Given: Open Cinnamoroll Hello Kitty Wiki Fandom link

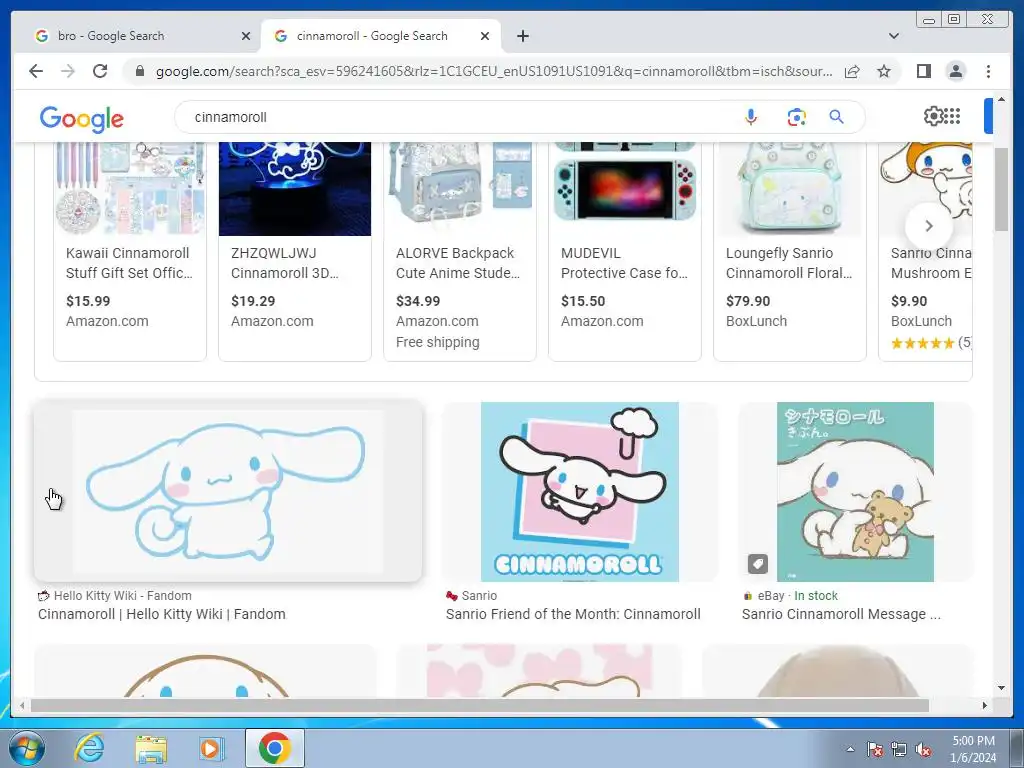Looking at the screenshot, I should point(161,615).
